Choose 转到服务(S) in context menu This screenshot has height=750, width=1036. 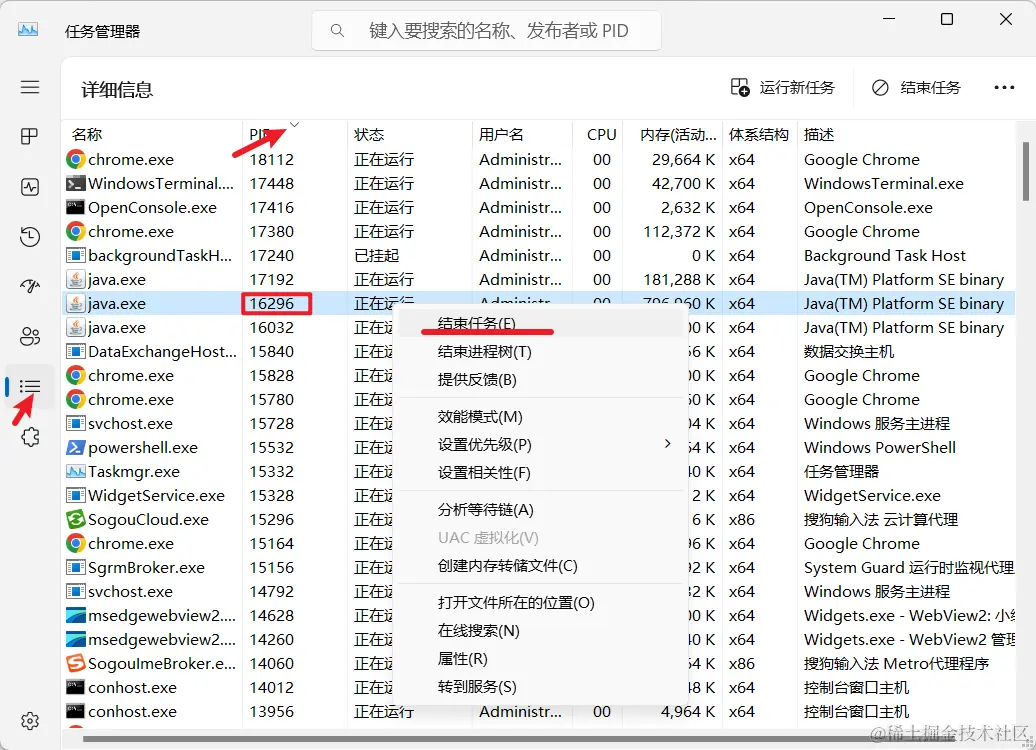tap(538, 687)
